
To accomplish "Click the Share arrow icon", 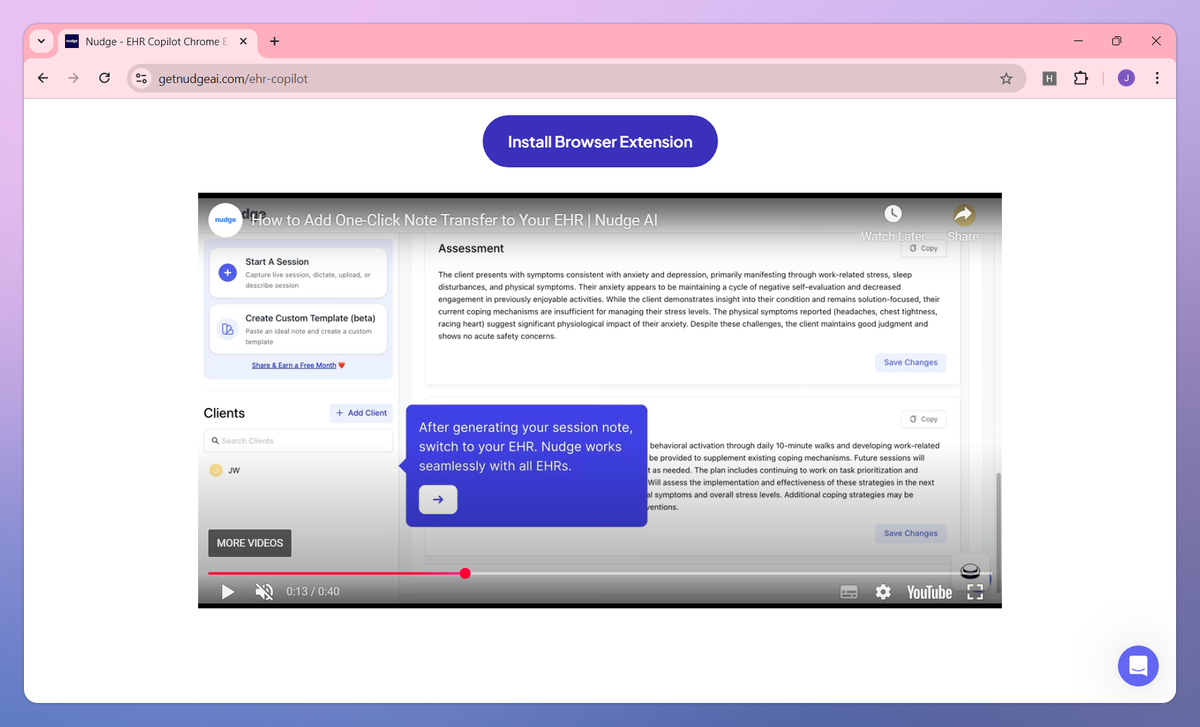I will pos(964,214).
